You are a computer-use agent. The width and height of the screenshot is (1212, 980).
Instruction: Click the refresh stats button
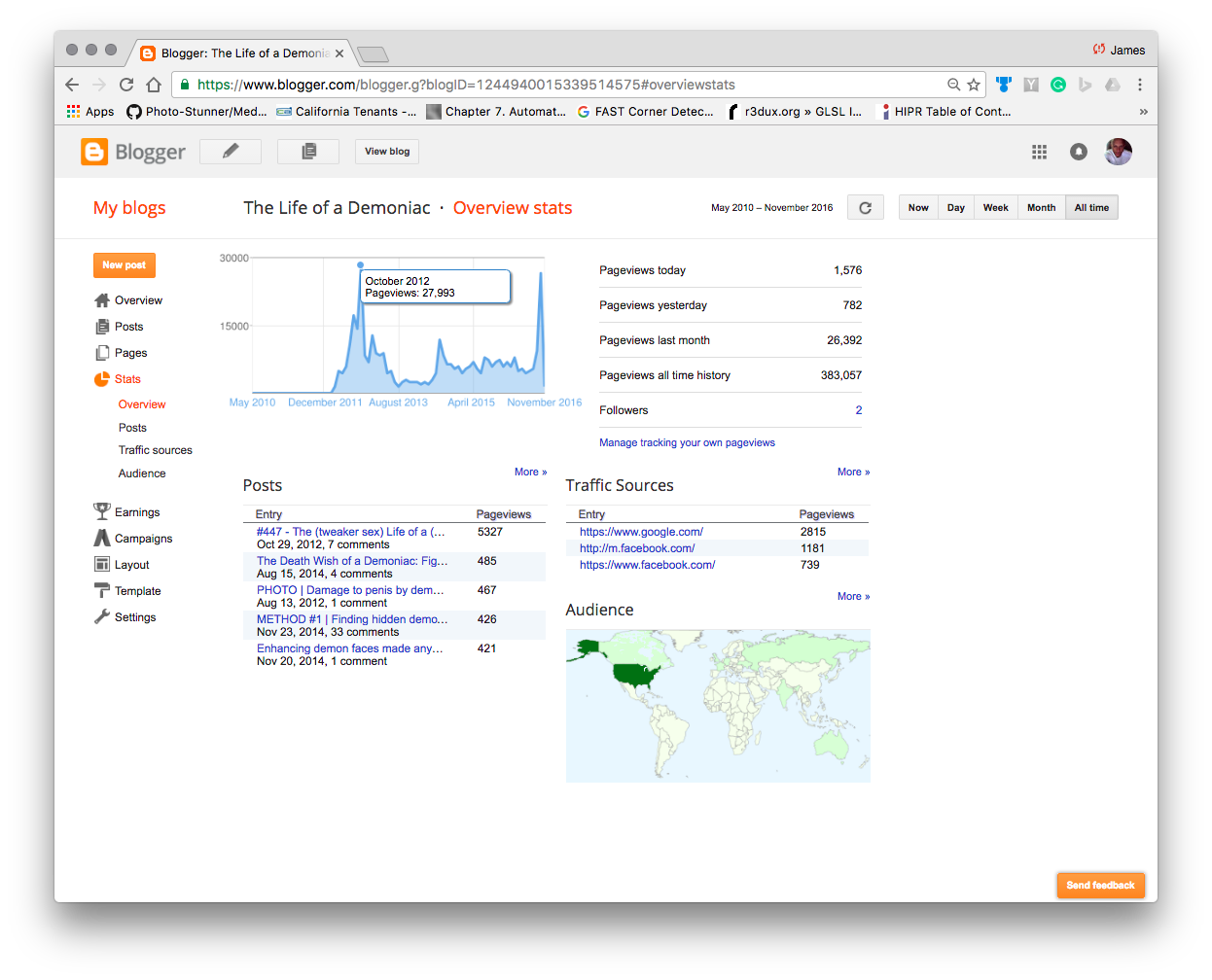click(x=865, y=207)
